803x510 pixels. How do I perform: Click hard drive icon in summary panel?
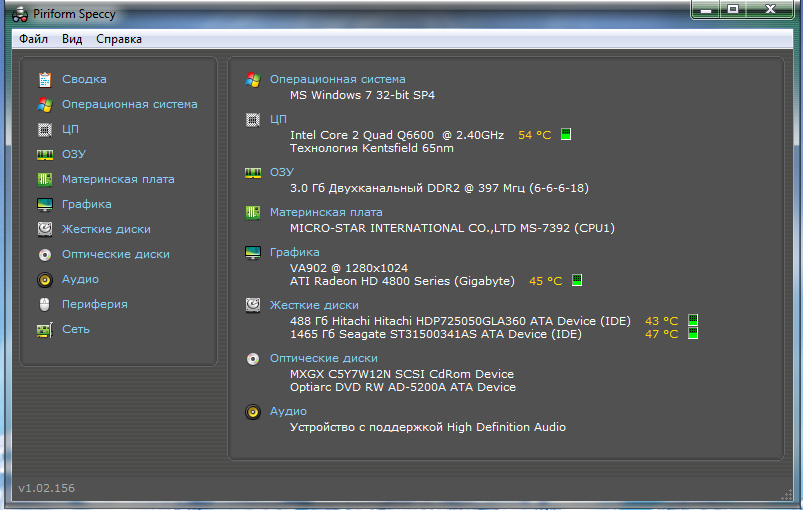253,306
